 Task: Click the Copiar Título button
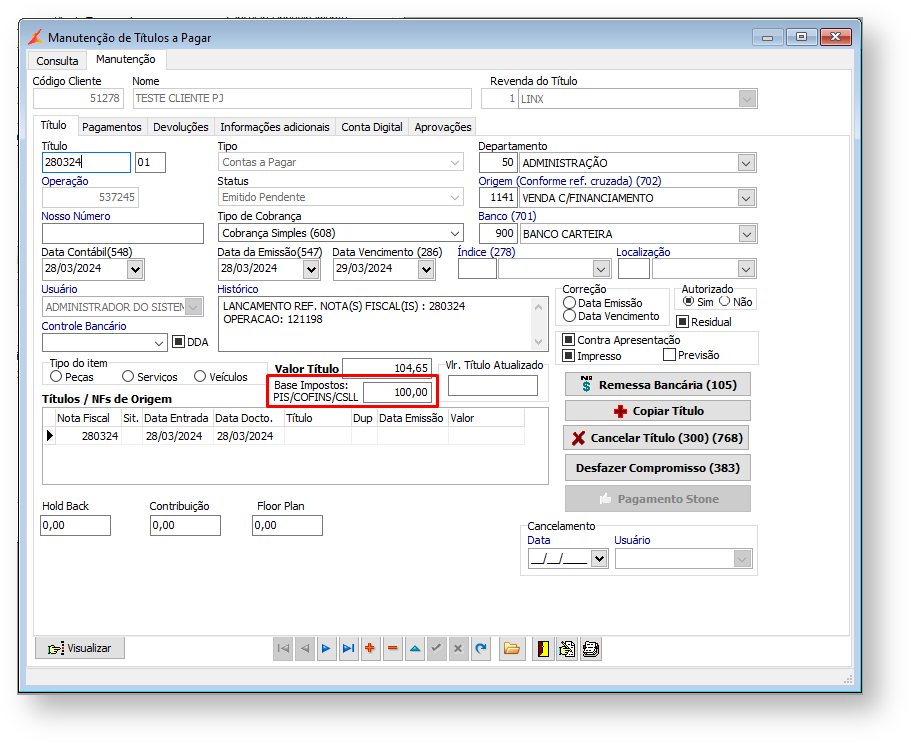click(x=657, y=411)
